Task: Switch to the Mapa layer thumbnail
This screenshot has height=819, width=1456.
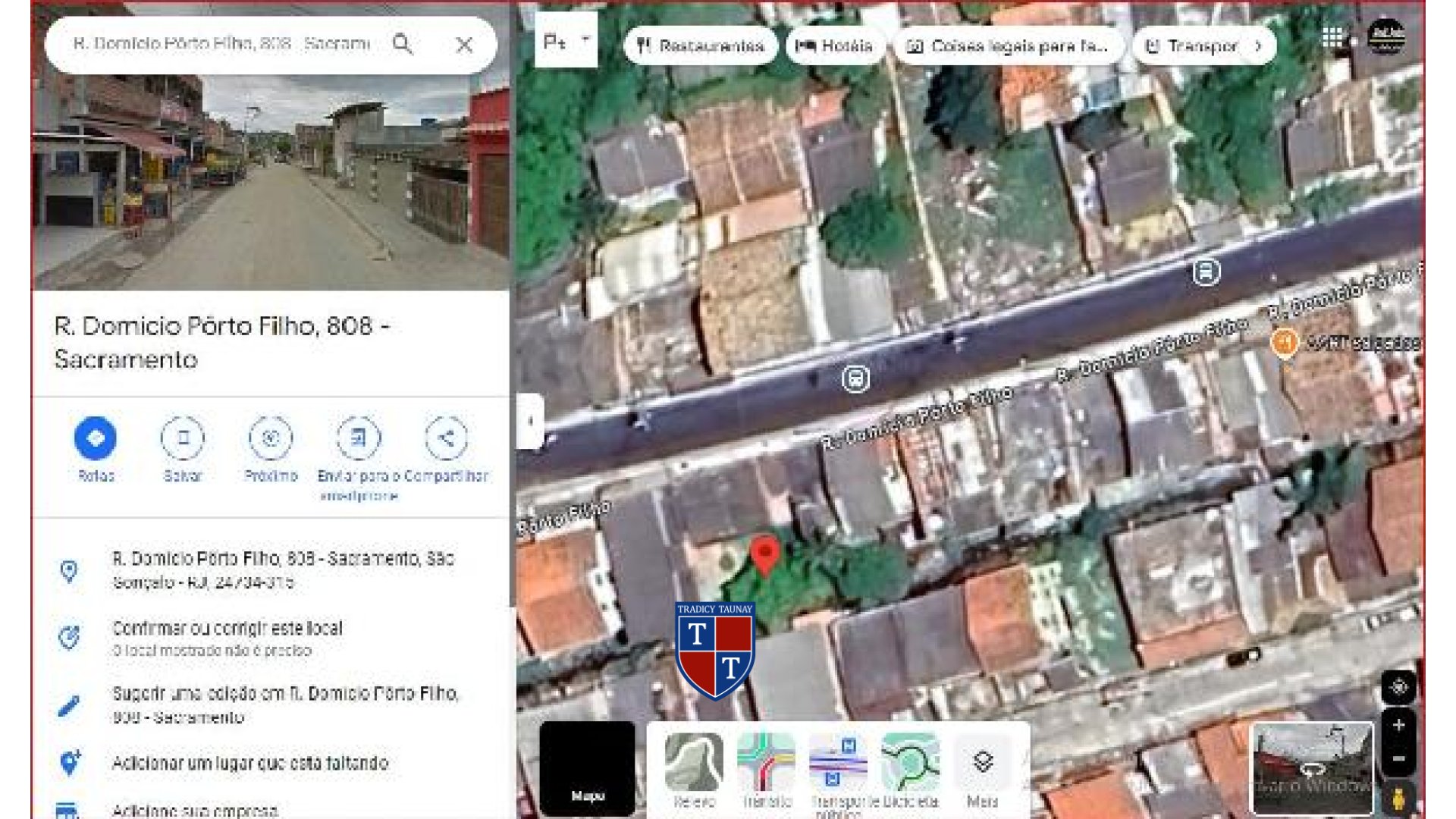Action: pyautogui.click(x=587, y=768)
